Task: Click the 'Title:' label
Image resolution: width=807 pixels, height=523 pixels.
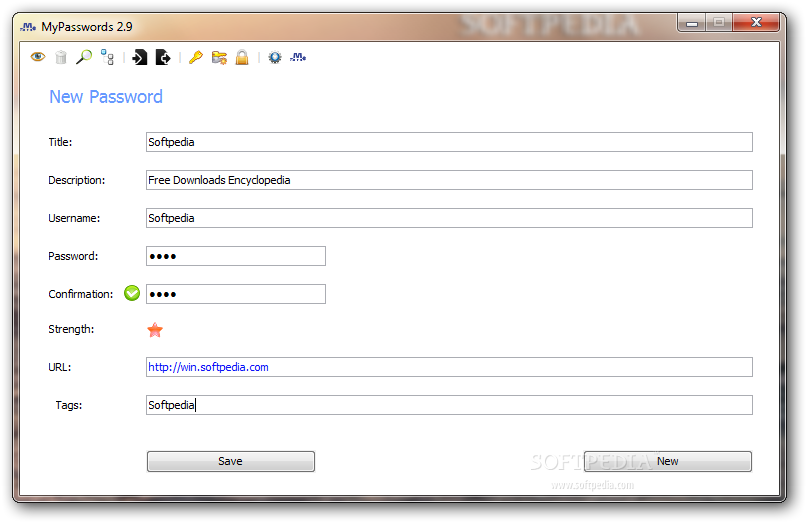Action: pyautogui.click(x=60, y=142)
